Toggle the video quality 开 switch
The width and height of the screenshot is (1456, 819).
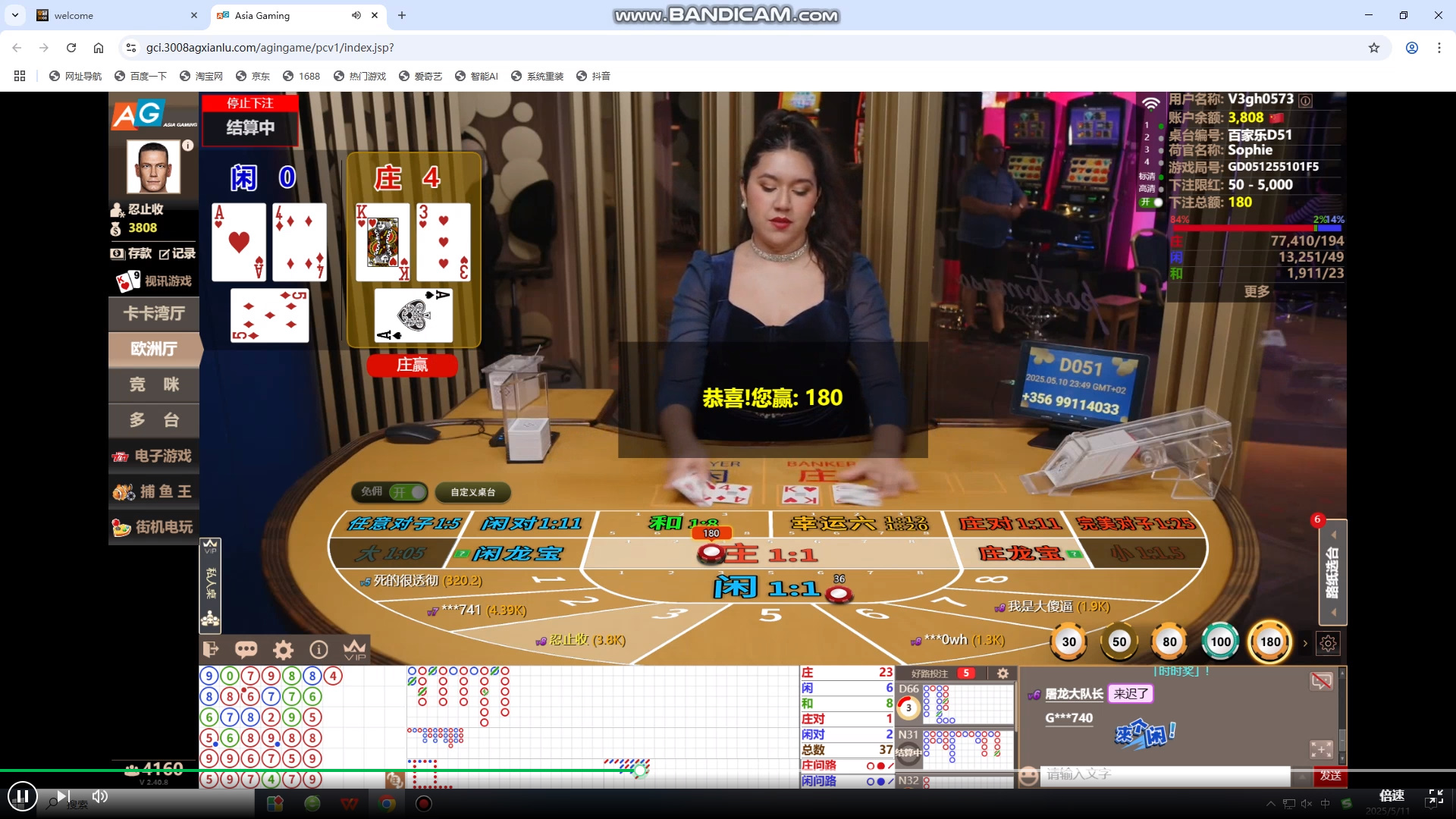tap(1150, 202)
